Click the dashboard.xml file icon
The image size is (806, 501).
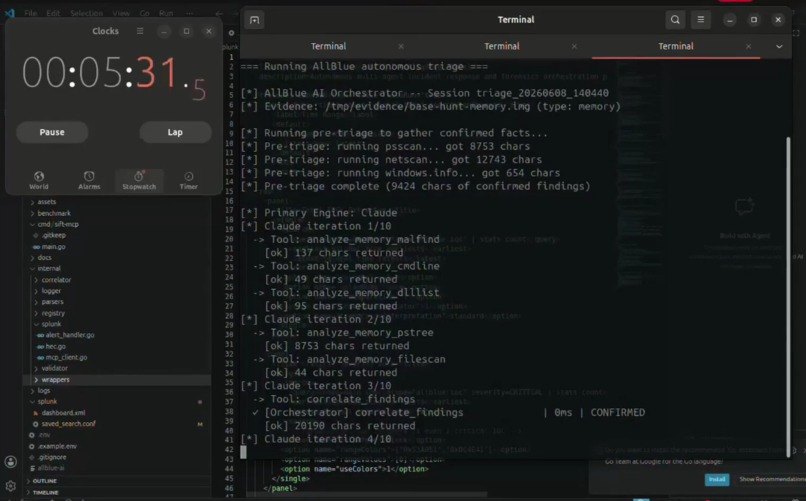[x=35, y=413]
